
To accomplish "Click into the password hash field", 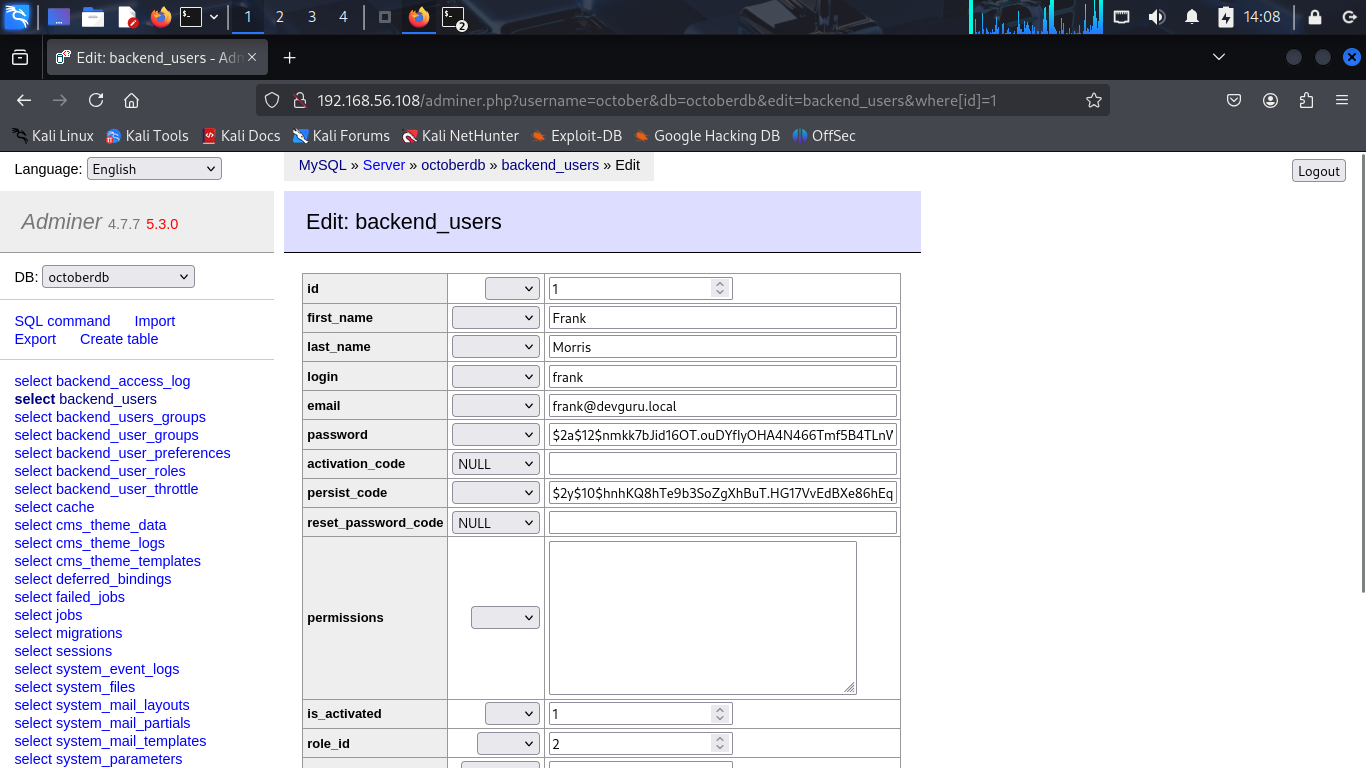I will 722,435.
